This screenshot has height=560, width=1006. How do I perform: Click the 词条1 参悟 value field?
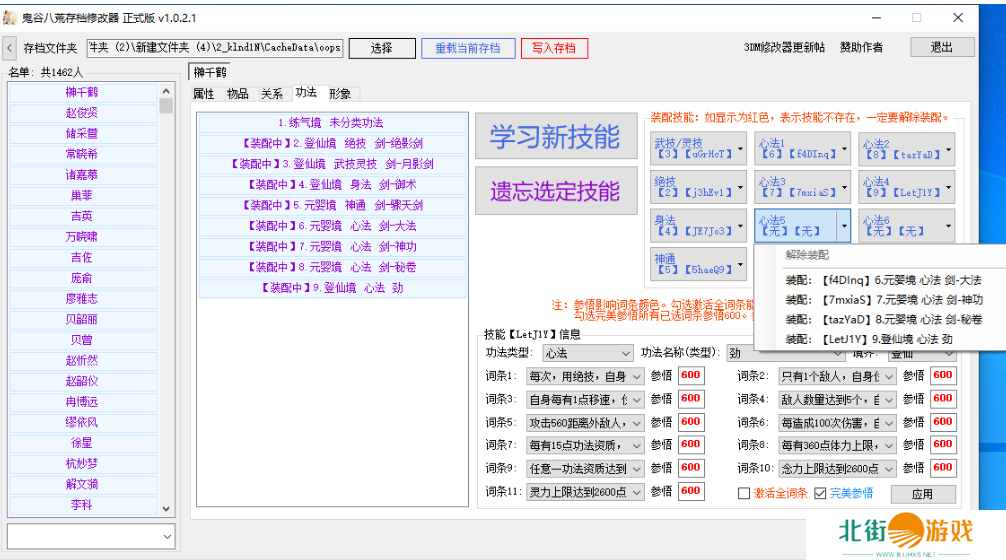point(690,376)
